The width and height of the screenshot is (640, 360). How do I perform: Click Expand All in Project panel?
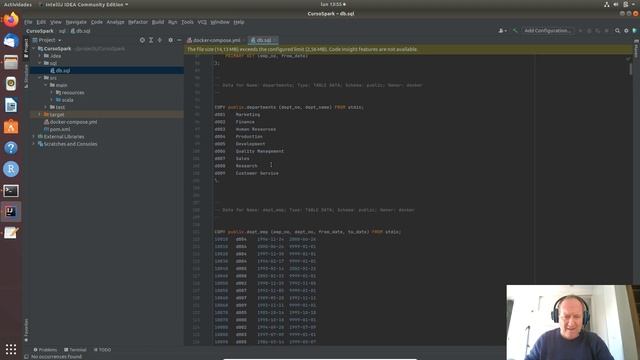coord(151,40)
